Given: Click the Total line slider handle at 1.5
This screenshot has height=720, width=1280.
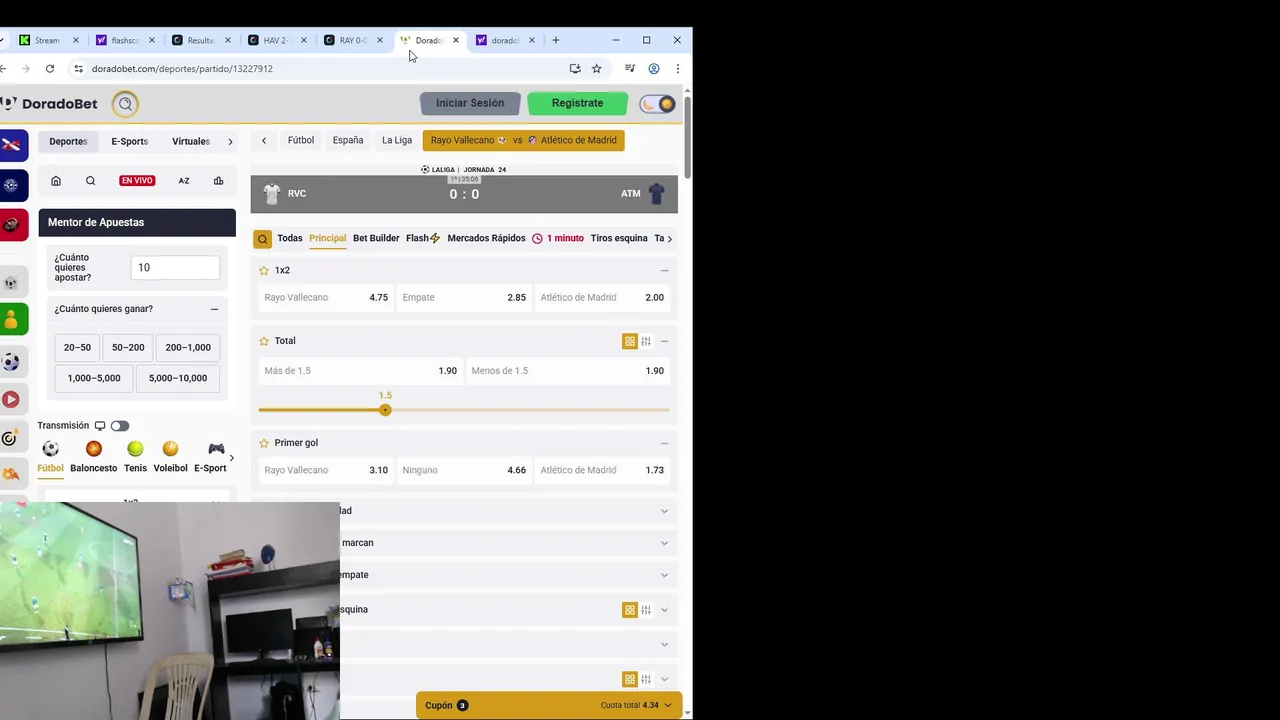Looking at the screenshot, I should tap(385, 410).
